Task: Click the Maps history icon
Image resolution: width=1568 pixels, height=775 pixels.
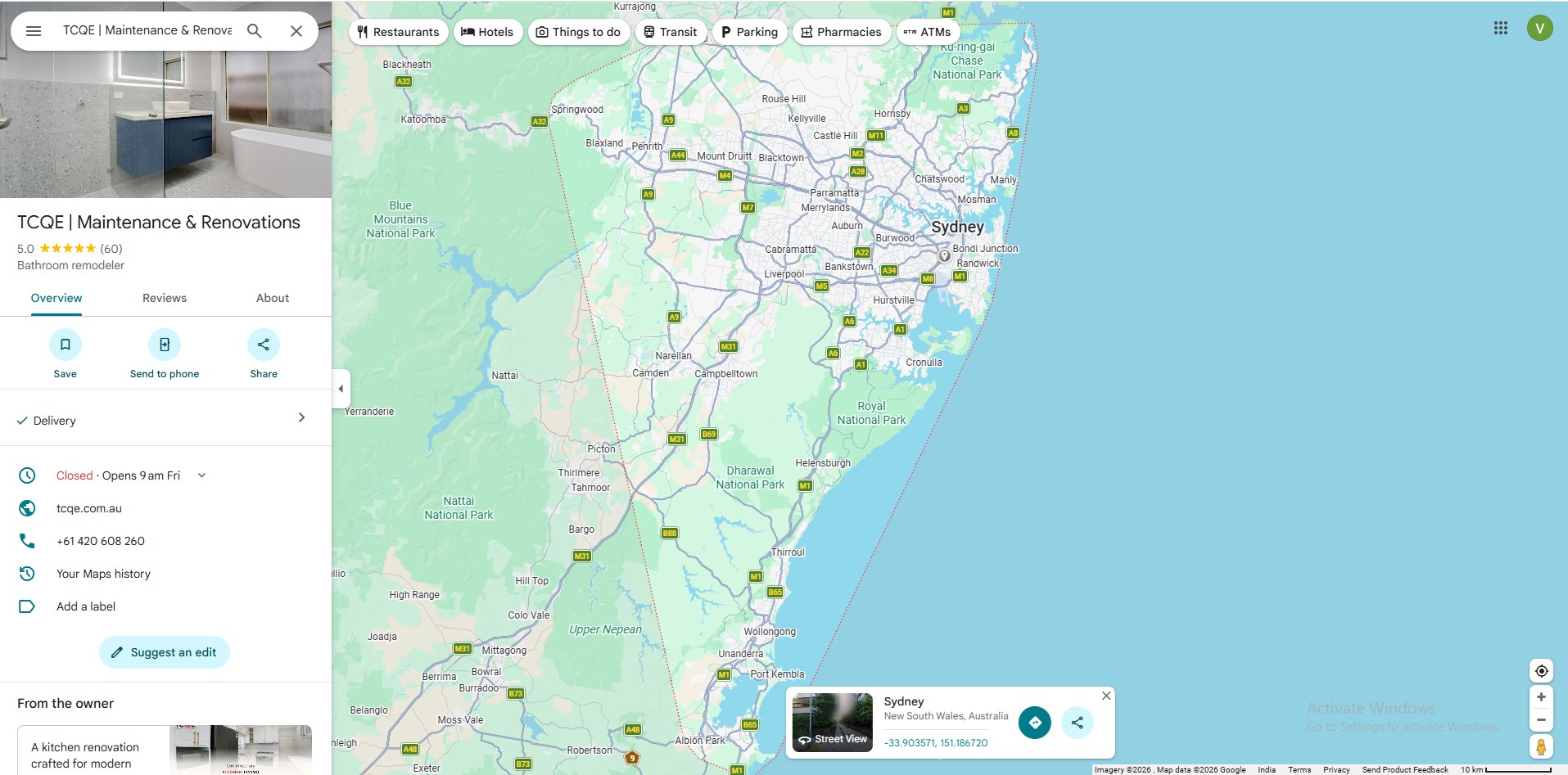Action: [27, 574]
